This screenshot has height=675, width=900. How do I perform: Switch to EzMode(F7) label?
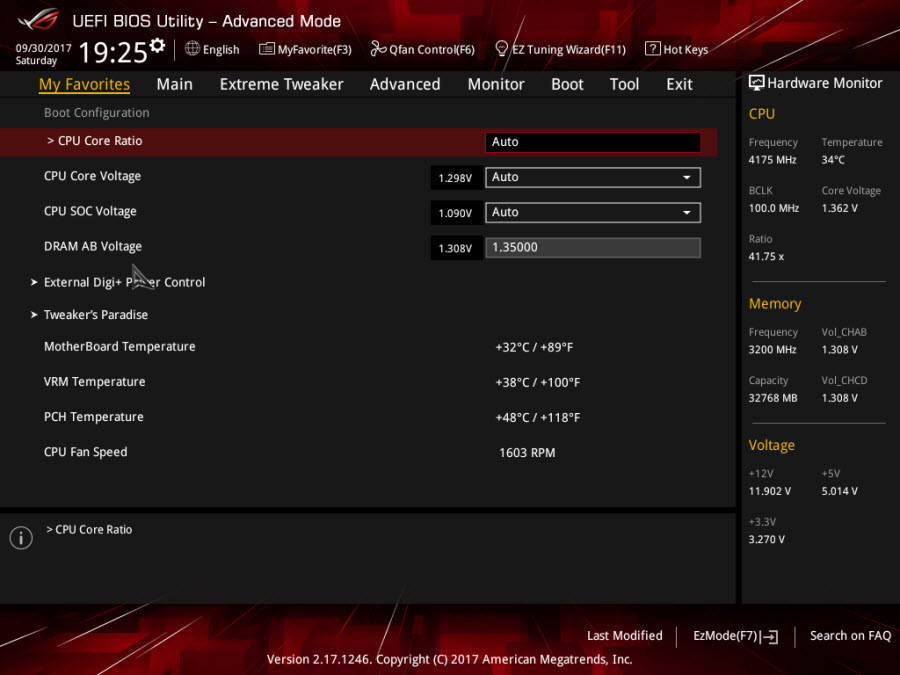(x=725, y=635)
